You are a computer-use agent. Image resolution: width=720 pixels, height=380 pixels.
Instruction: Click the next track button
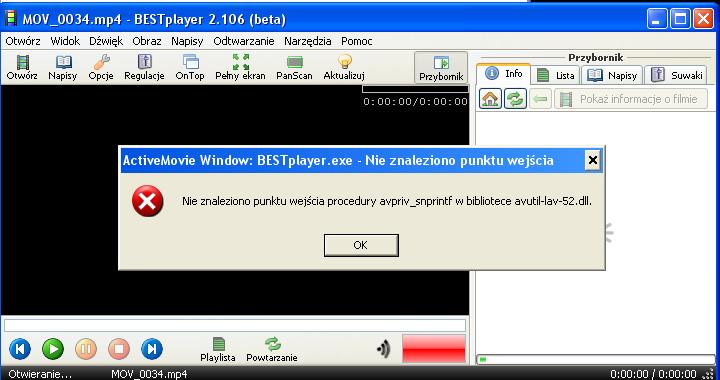tap(152, 349)
